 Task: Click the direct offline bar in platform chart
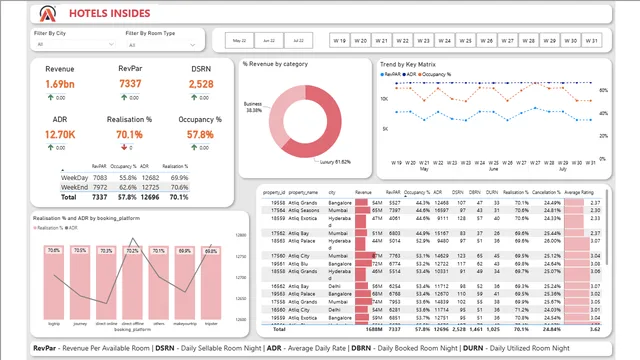132,282
